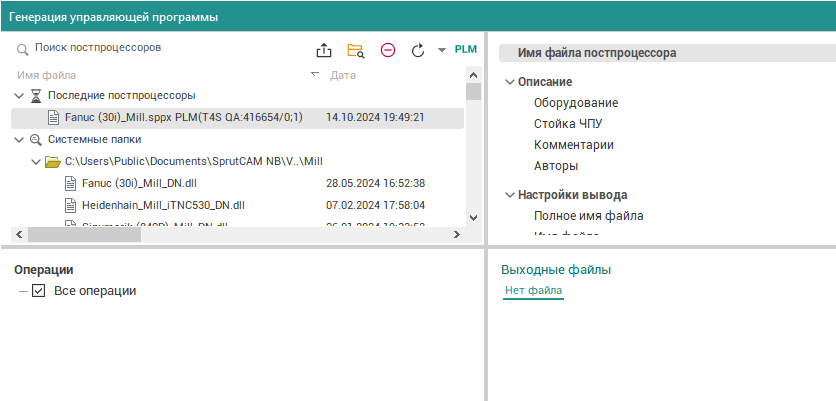This screenshot has height=401, width=836.
Task: Click the yellow folder icon for Mill path
Action: 53,161
